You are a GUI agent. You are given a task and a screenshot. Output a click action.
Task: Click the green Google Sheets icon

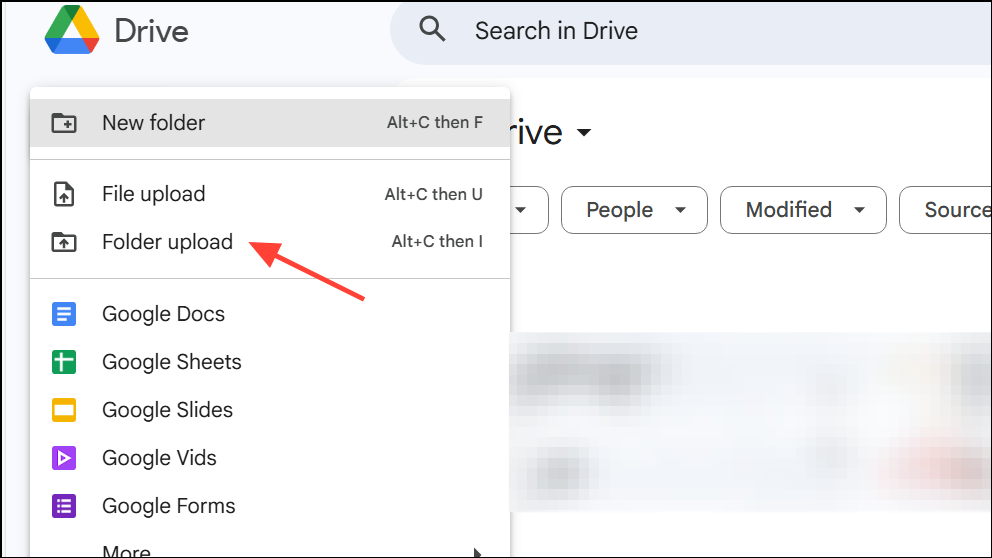64,362
